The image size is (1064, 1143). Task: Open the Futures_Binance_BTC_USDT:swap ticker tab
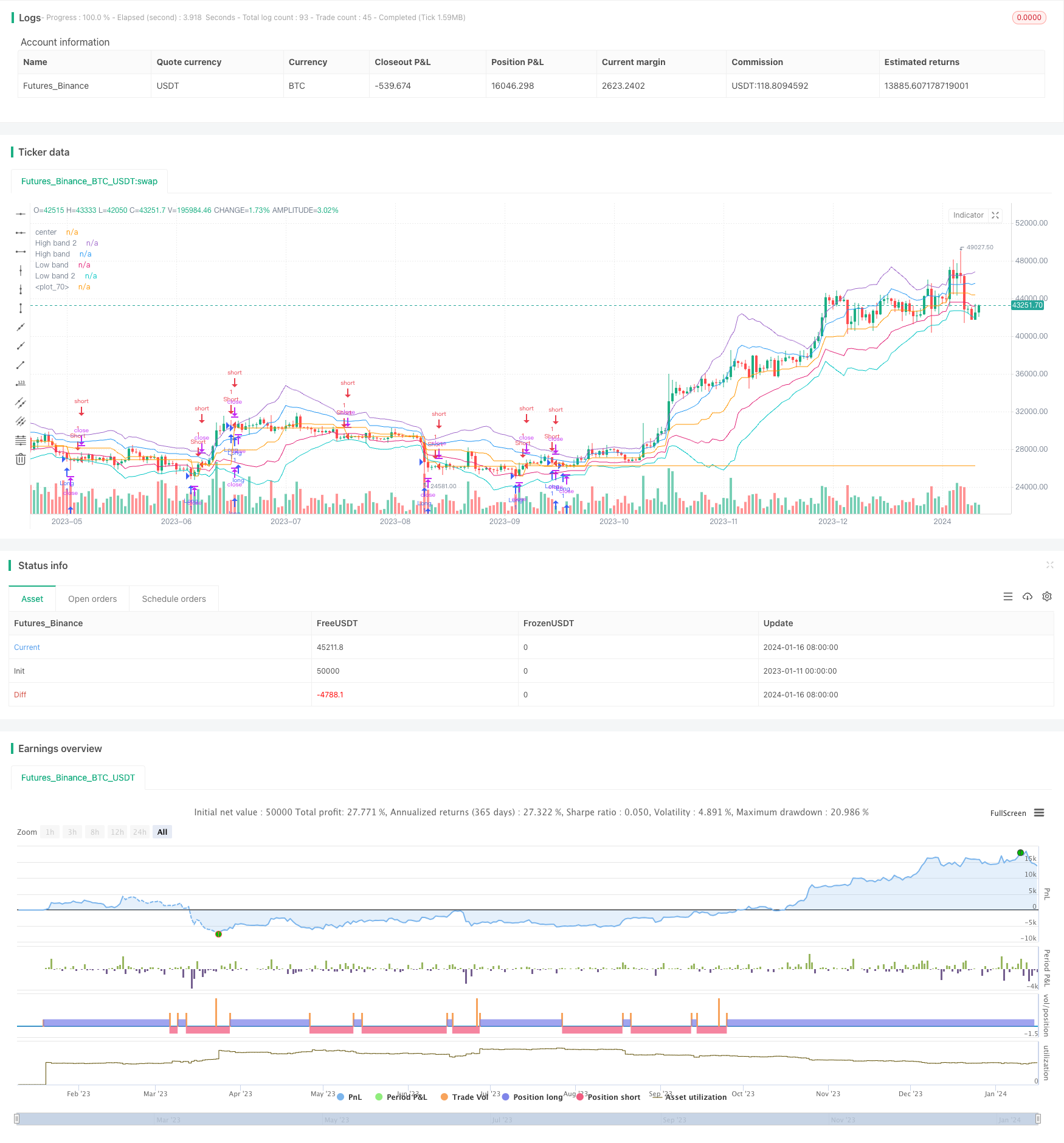89,181
